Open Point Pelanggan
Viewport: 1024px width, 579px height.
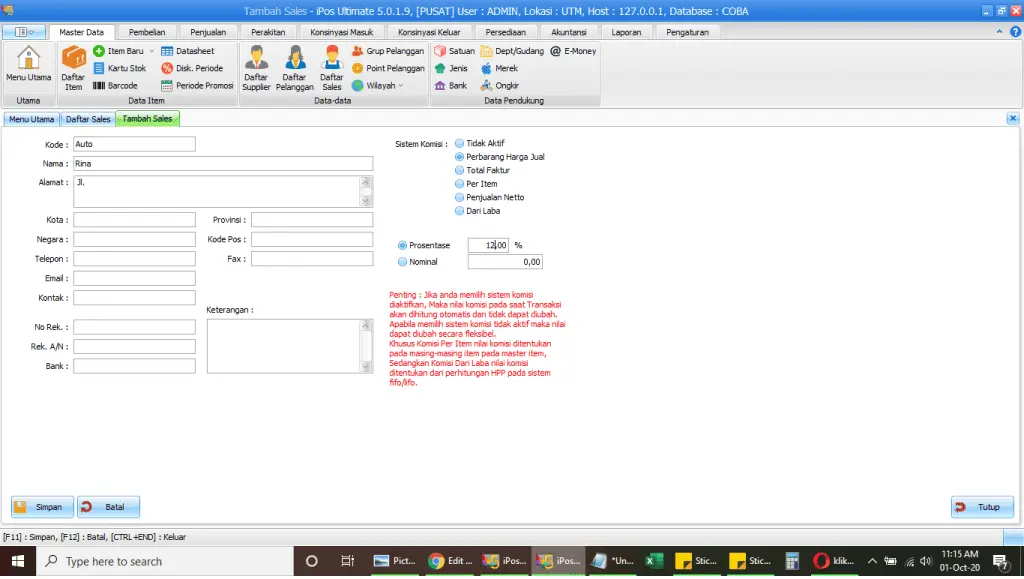click(x=388, y=68)
